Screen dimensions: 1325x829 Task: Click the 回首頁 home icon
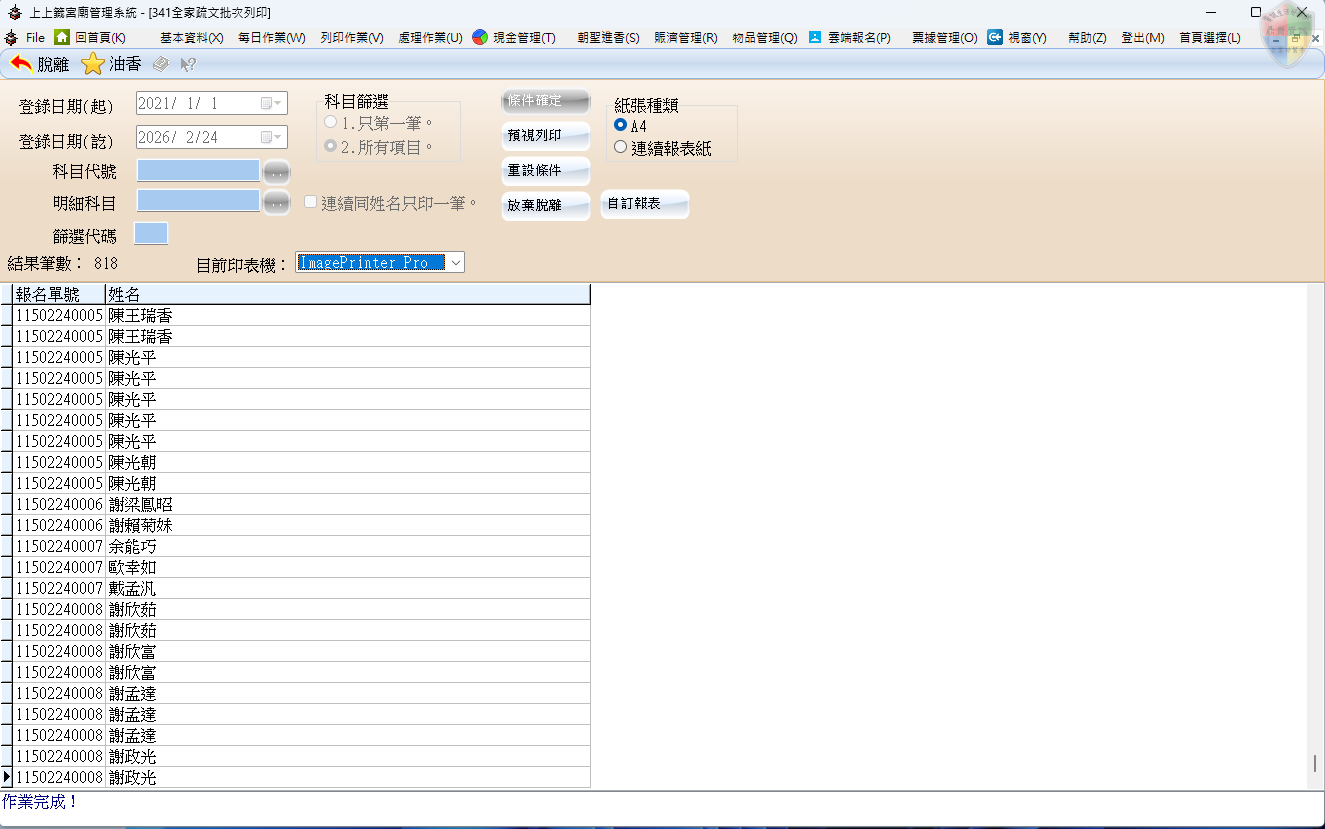pos(62,37)
